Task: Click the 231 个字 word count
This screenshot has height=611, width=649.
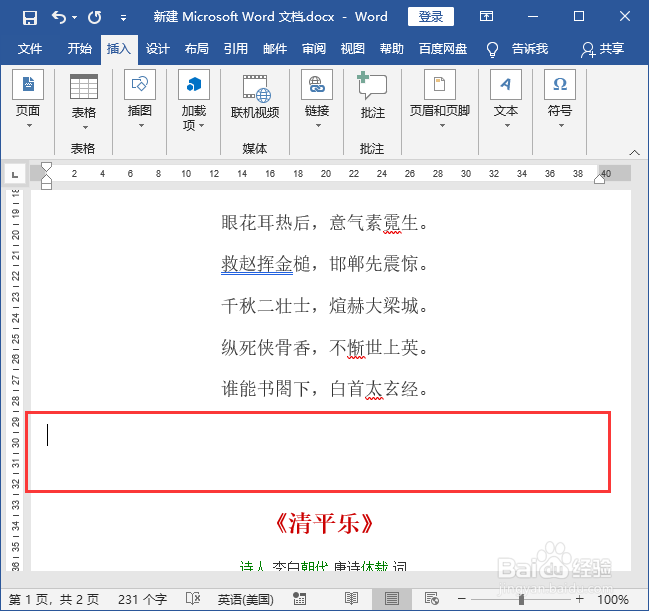Action: tap(142, 599)
